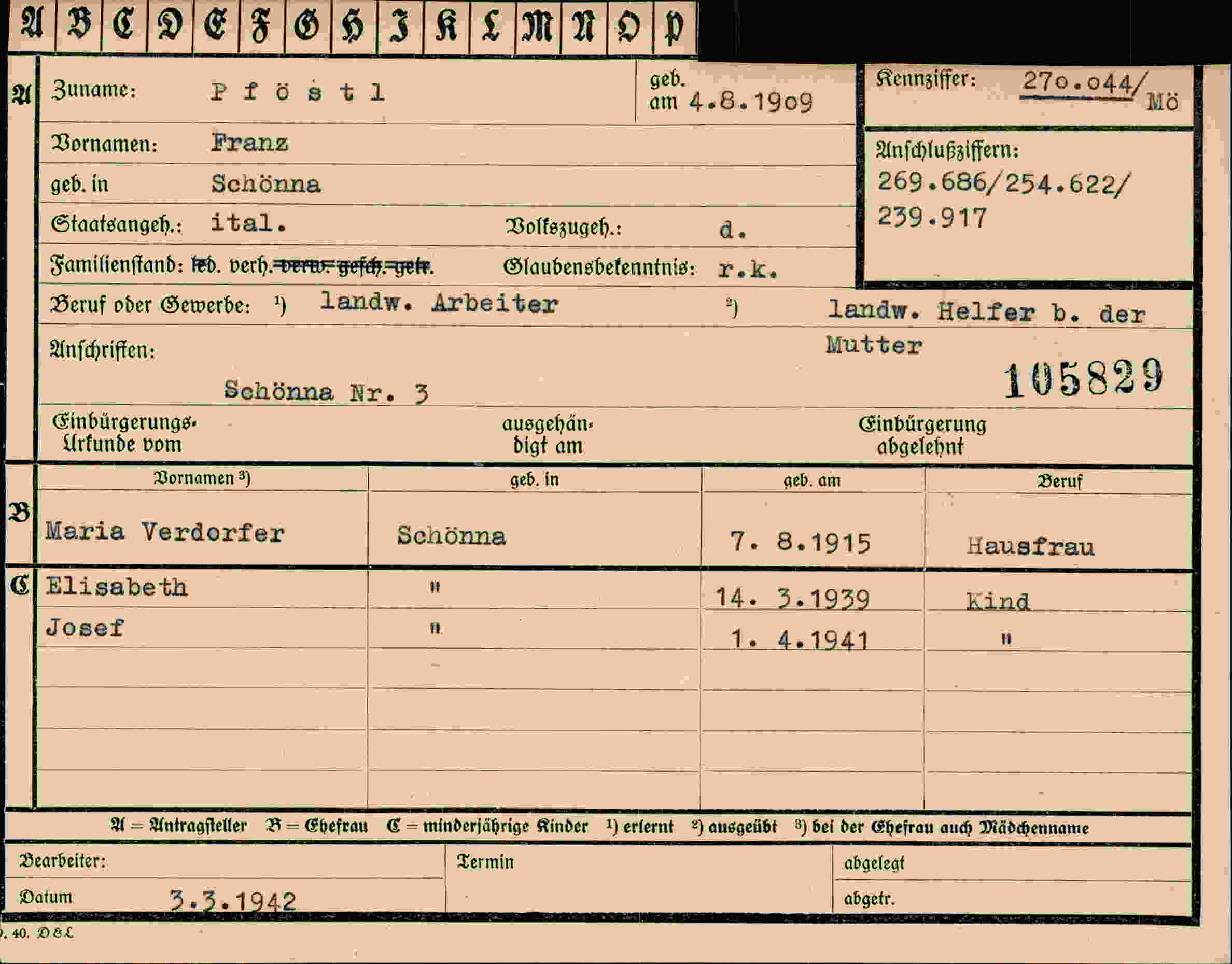The height and width of the screenshot is (964, 1232).
Task: Click the 'geb. am' column header
Action: tap(812, 480)
